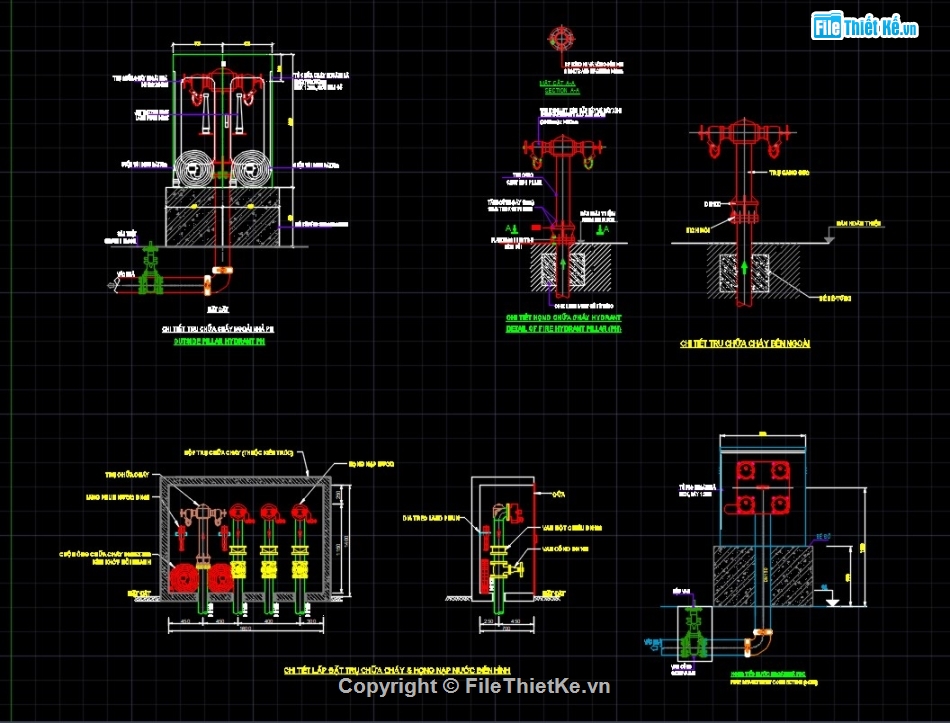Select the large red hose reel in the installation box

[x=184, y=578]
